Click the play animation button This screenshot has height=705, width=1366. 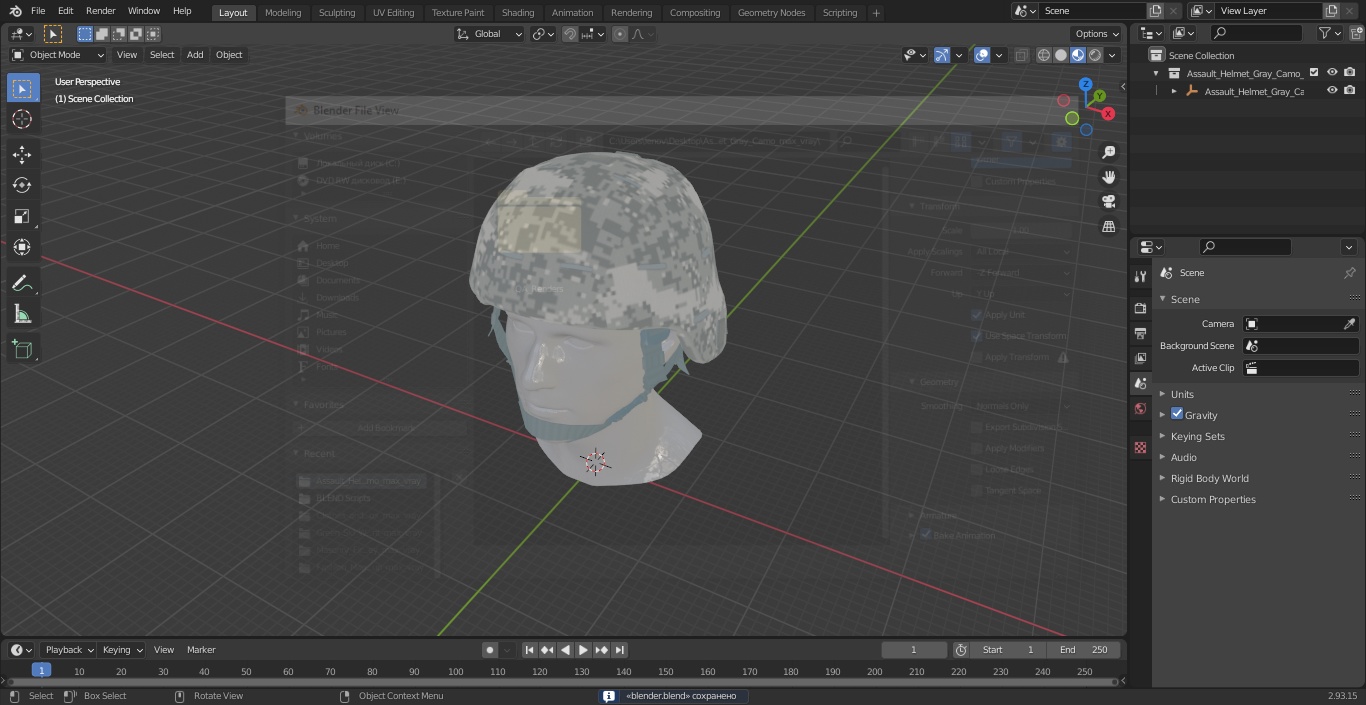tap(583, 650)
